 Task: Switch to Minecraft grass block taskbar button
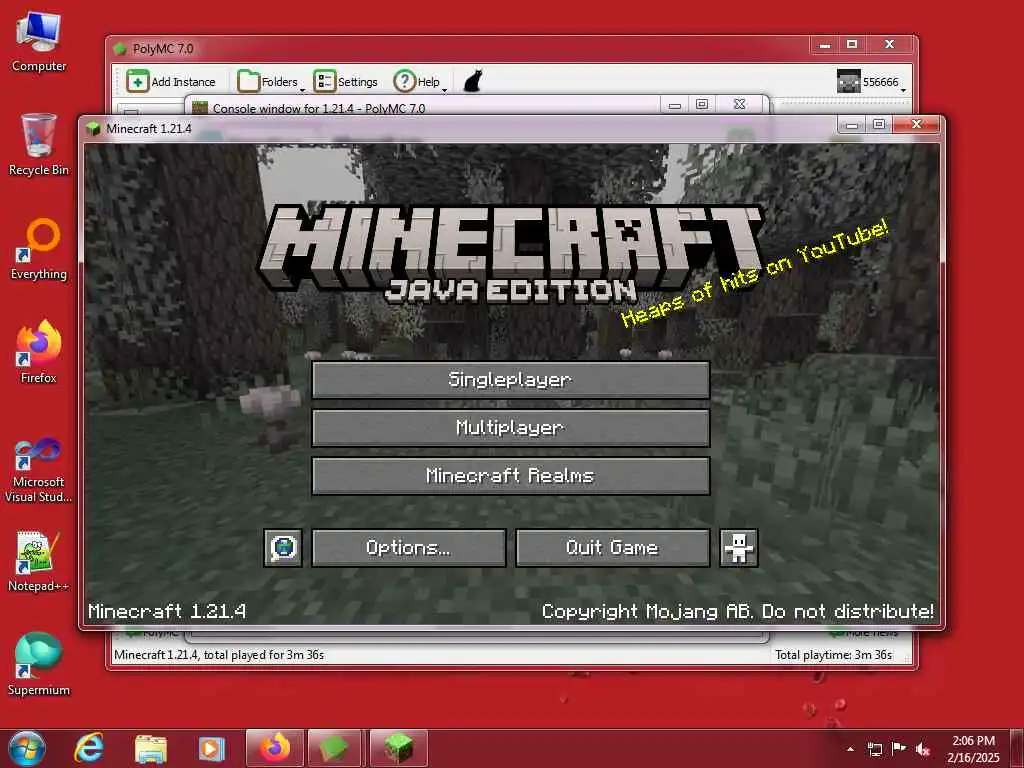coord(399,748)
